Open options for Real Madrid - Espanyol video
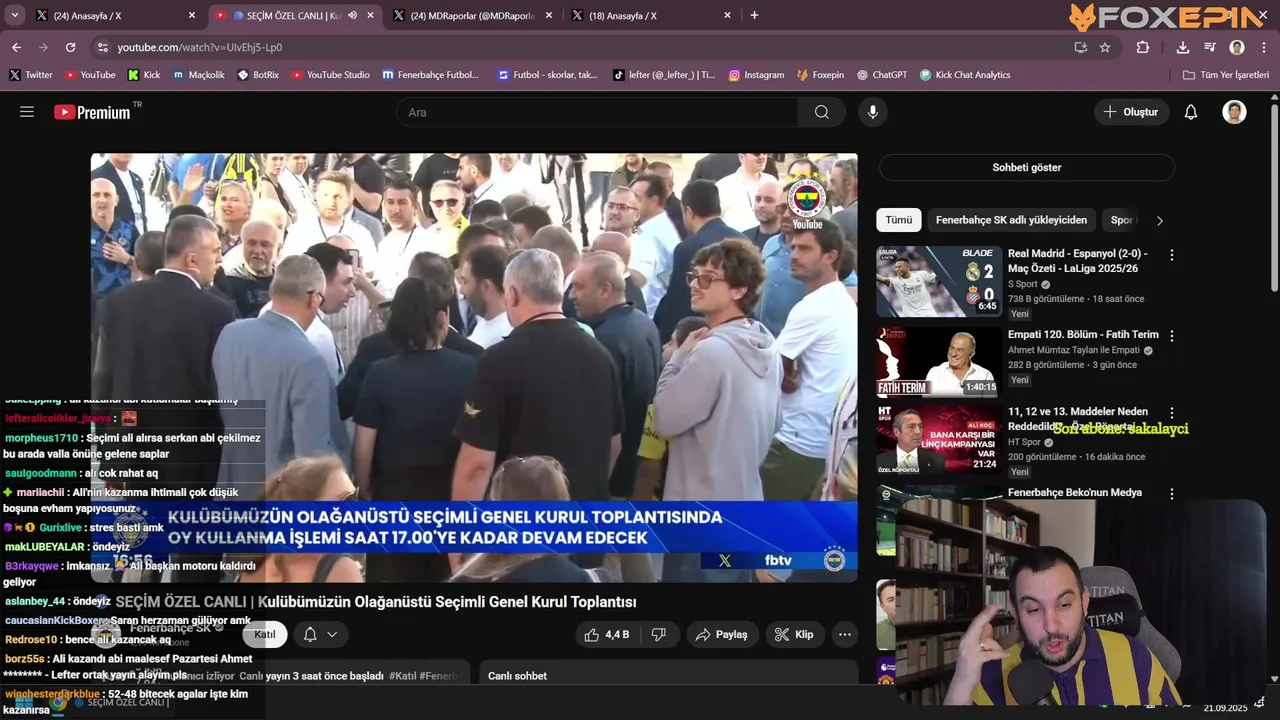The width and height of the screenshot is (1280, 720). (x=1172, y=255)
